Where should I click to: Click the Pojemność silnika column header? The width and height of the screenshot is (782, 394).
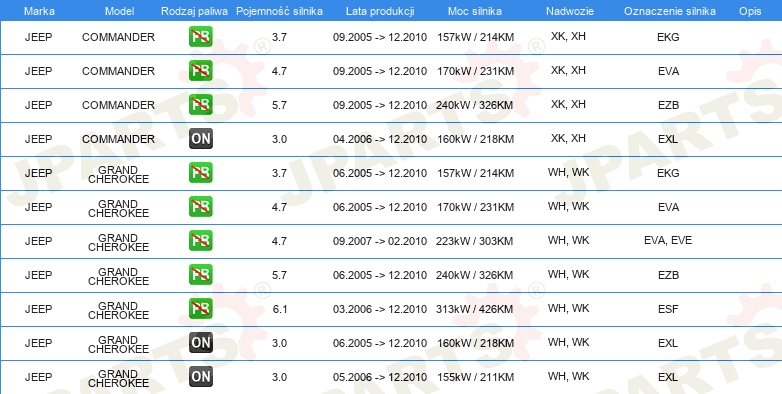click(x=279, y=11)
